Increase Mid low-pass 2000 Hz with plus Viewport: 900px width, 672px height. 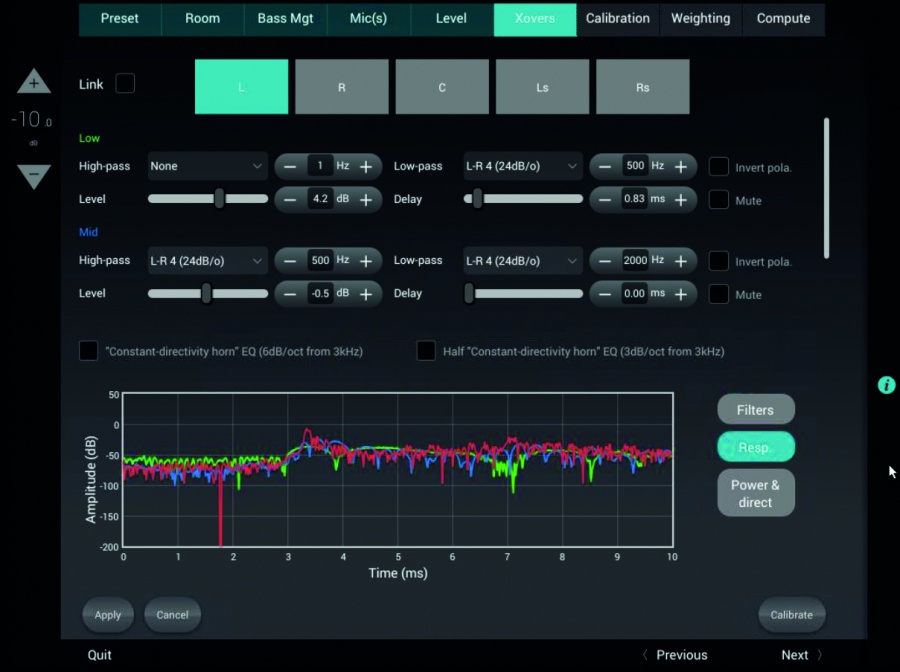pyautogui.click(x=681, y=261)
